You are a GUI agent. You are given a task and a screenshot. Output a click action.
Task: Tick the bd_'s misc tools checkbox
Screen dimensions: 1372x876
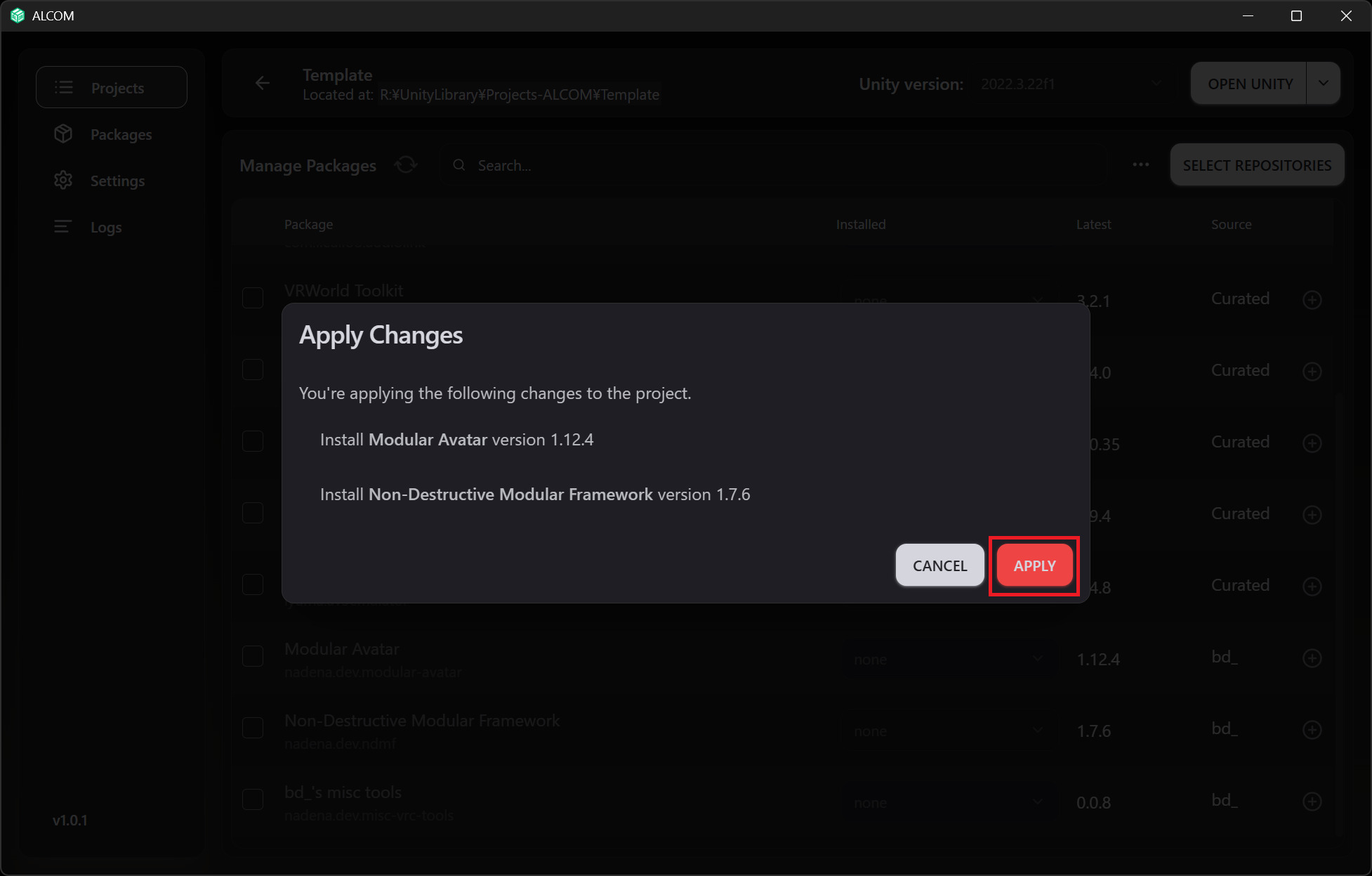click(253, 799)
